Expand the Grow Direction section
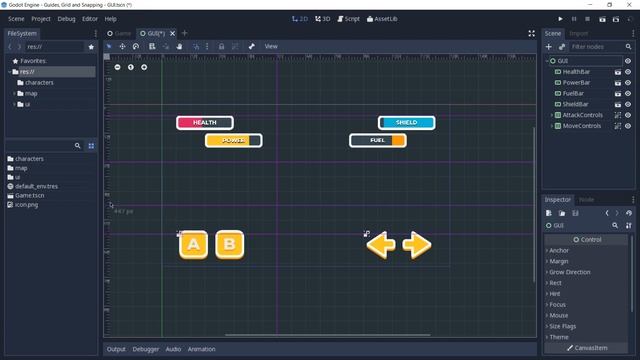 (568, 272)
